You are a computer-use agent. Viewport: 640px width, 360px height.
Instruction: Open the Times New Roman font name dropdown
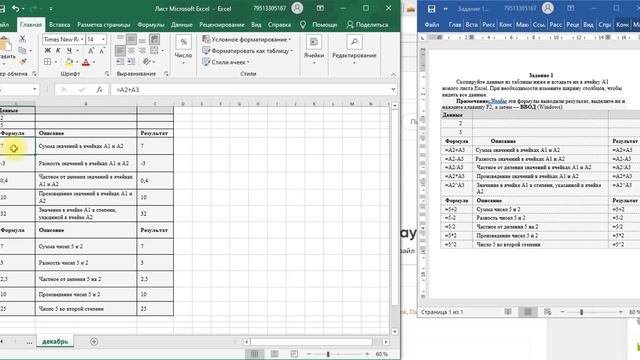click(x=82, y=39)
